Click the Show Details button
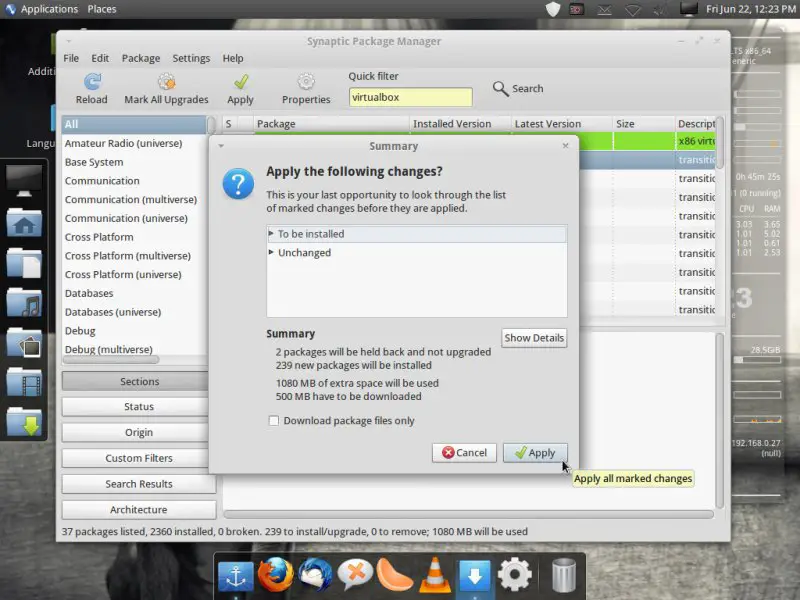Screen dimensions: 800x600 534,338
